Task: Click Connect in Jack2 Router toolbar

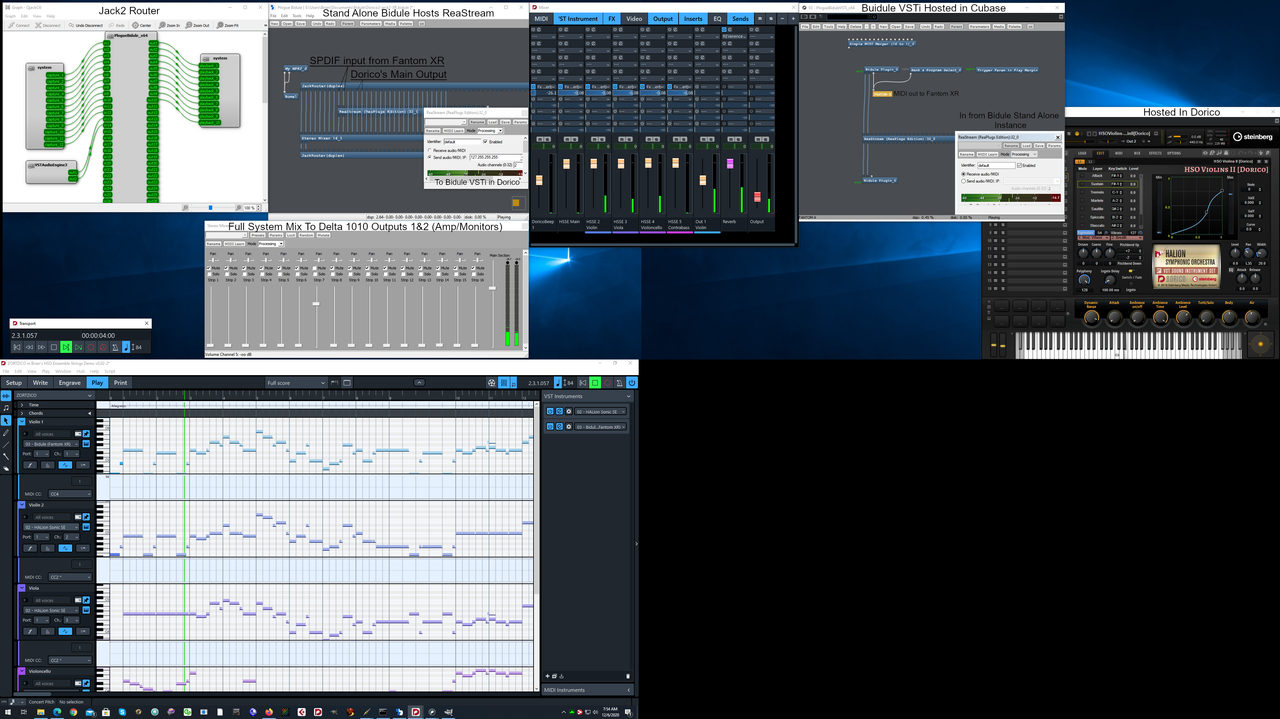Action: tap(20, 25)
